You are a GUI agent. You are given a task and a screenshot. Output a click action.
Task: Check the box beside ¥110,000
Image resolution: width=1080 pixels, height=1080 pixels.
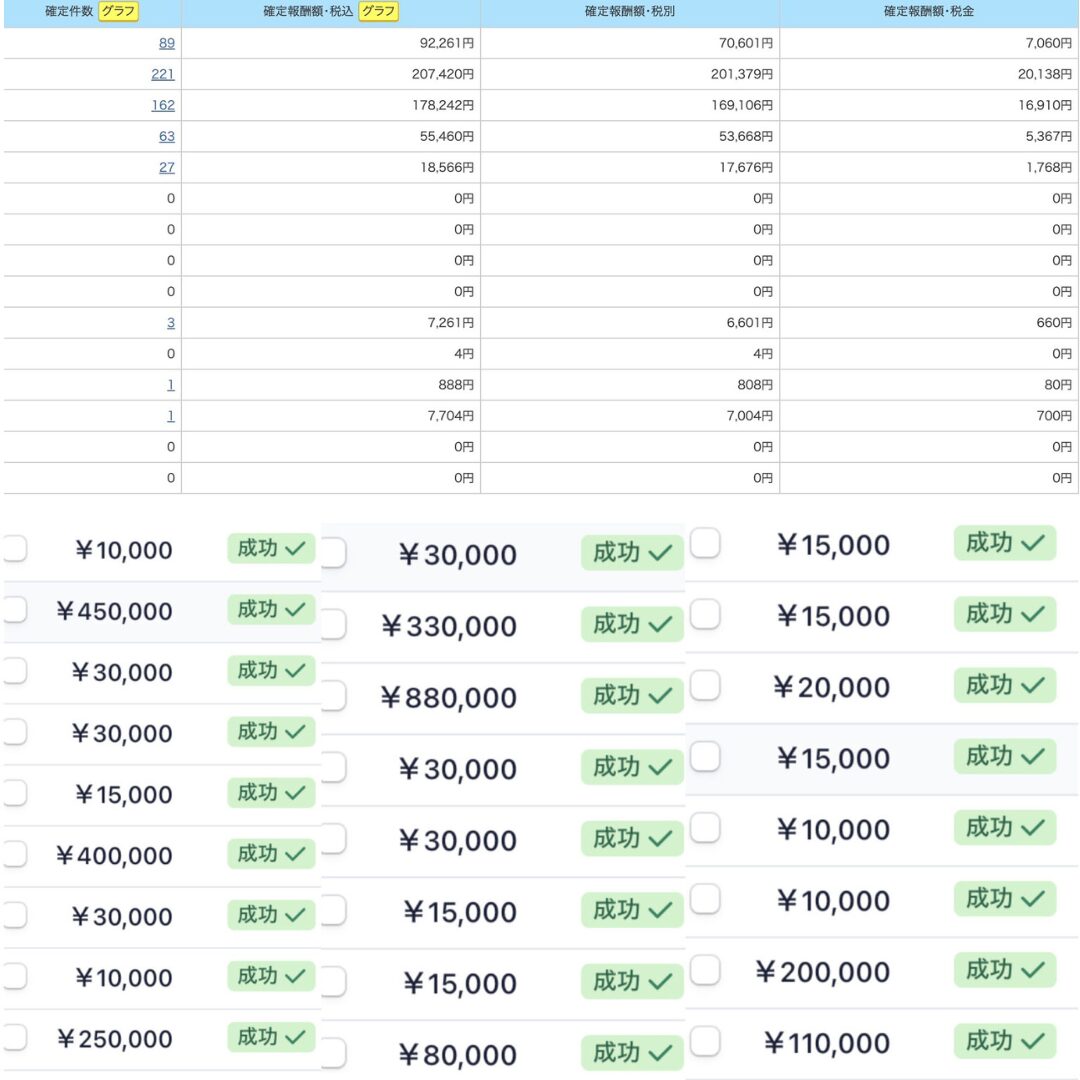pyautogui.click(x=705, y=1041)
